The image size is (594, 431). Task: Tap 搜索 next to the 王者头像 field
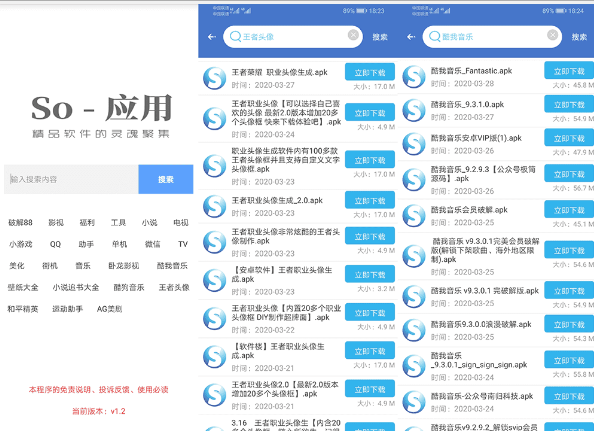[380, 37]
